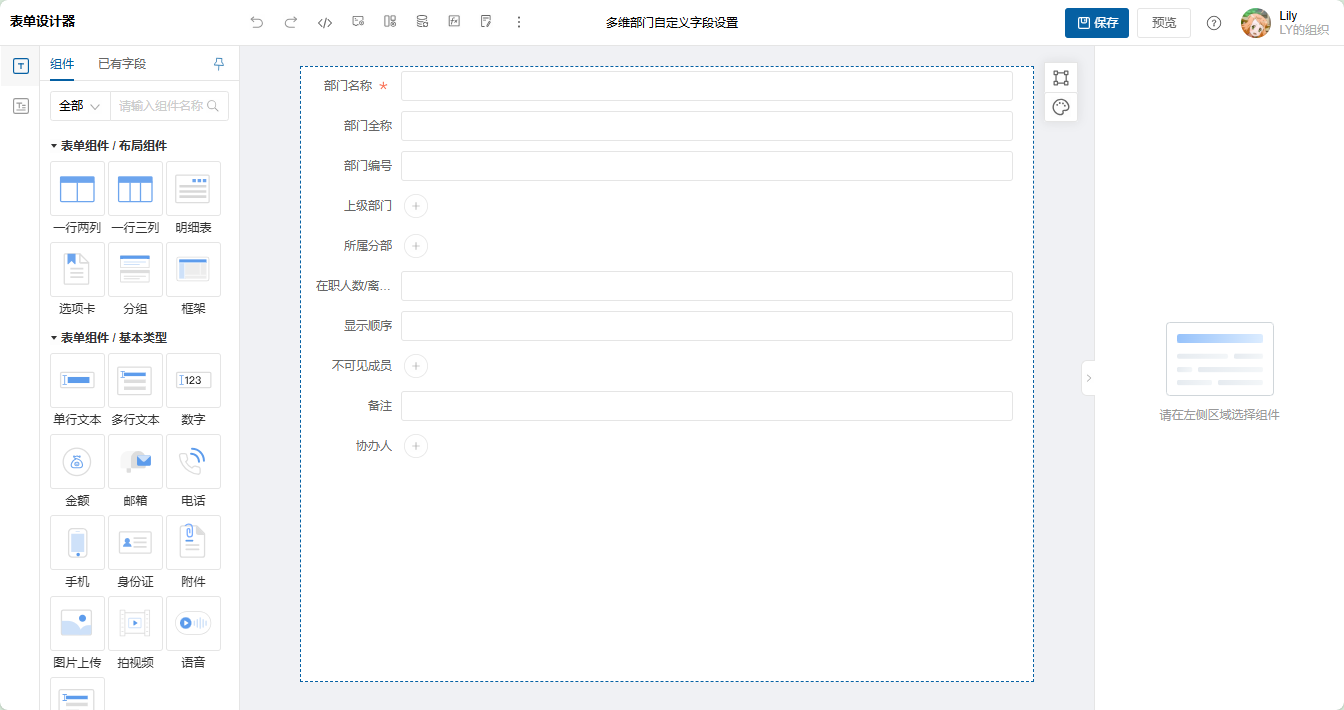Click the 表单设计器 heading text
The image size is (1344, 710).
pyautogui.click(x=42, y=22)
